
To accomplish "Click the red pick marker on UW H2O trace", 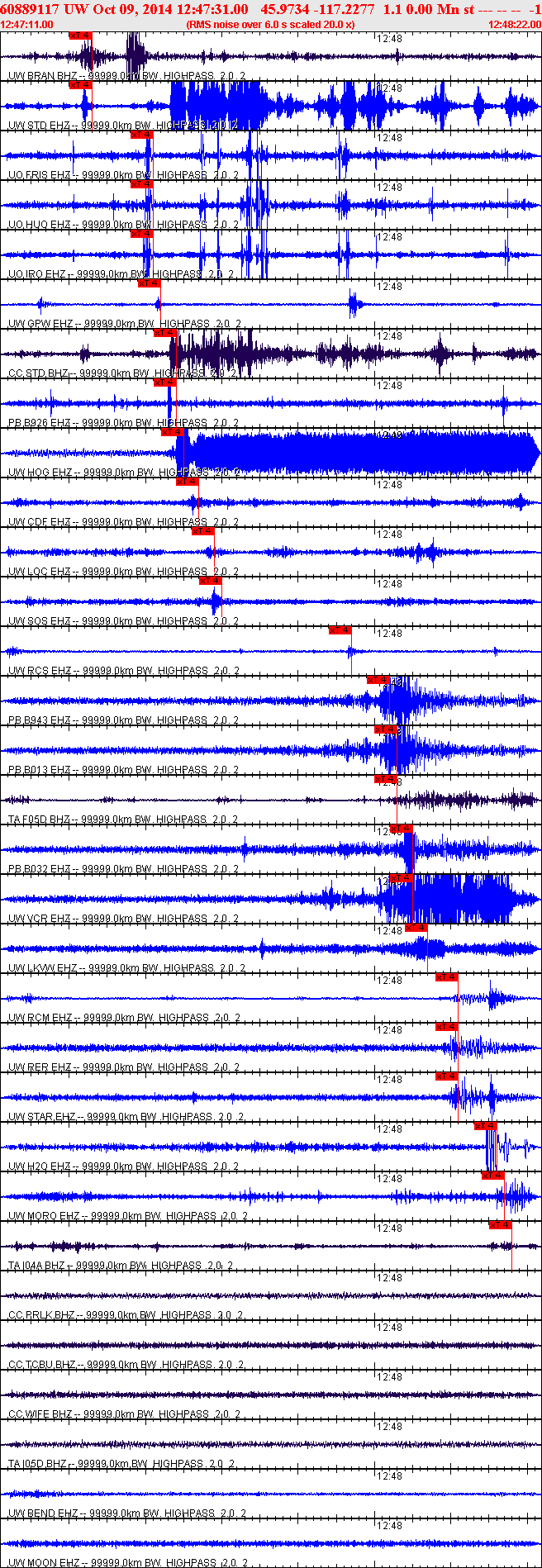I will click(486, 1126).
